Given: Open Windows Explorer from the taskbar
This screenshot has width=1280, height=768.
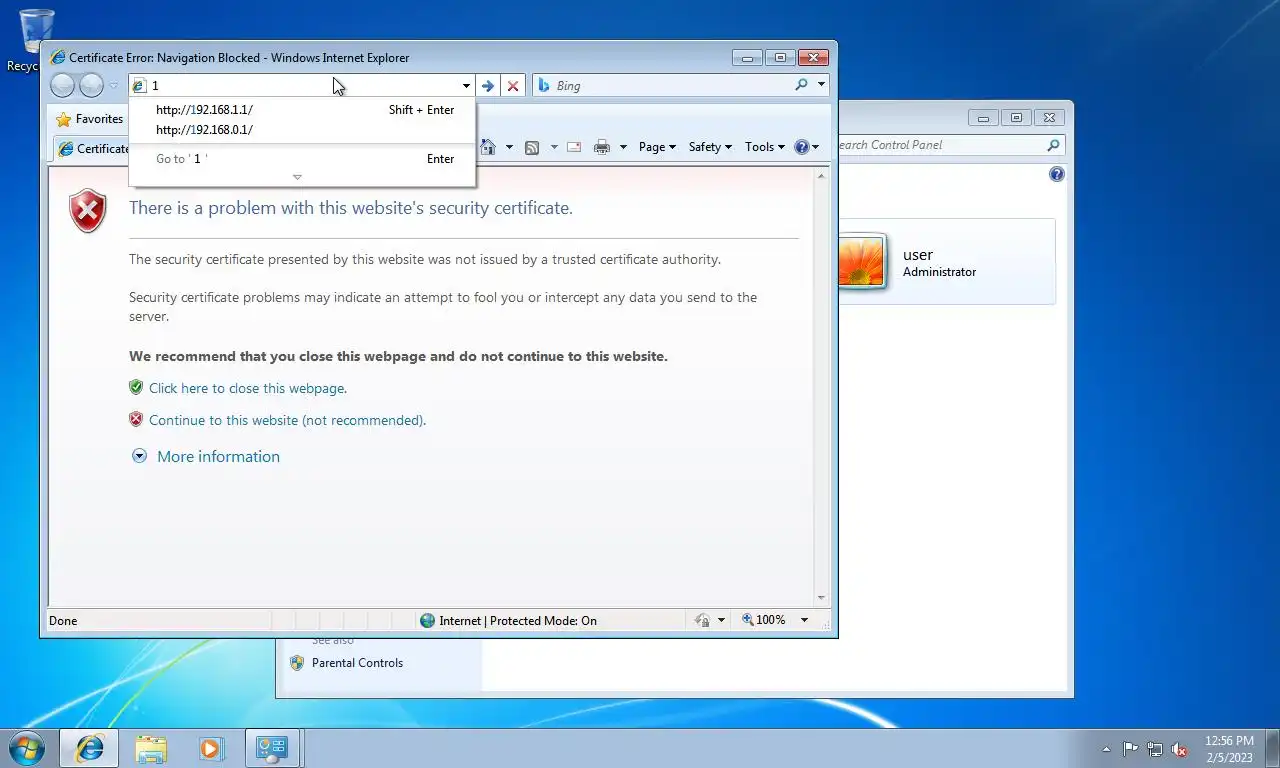Looking at the screenshot, I should [151, 748].
